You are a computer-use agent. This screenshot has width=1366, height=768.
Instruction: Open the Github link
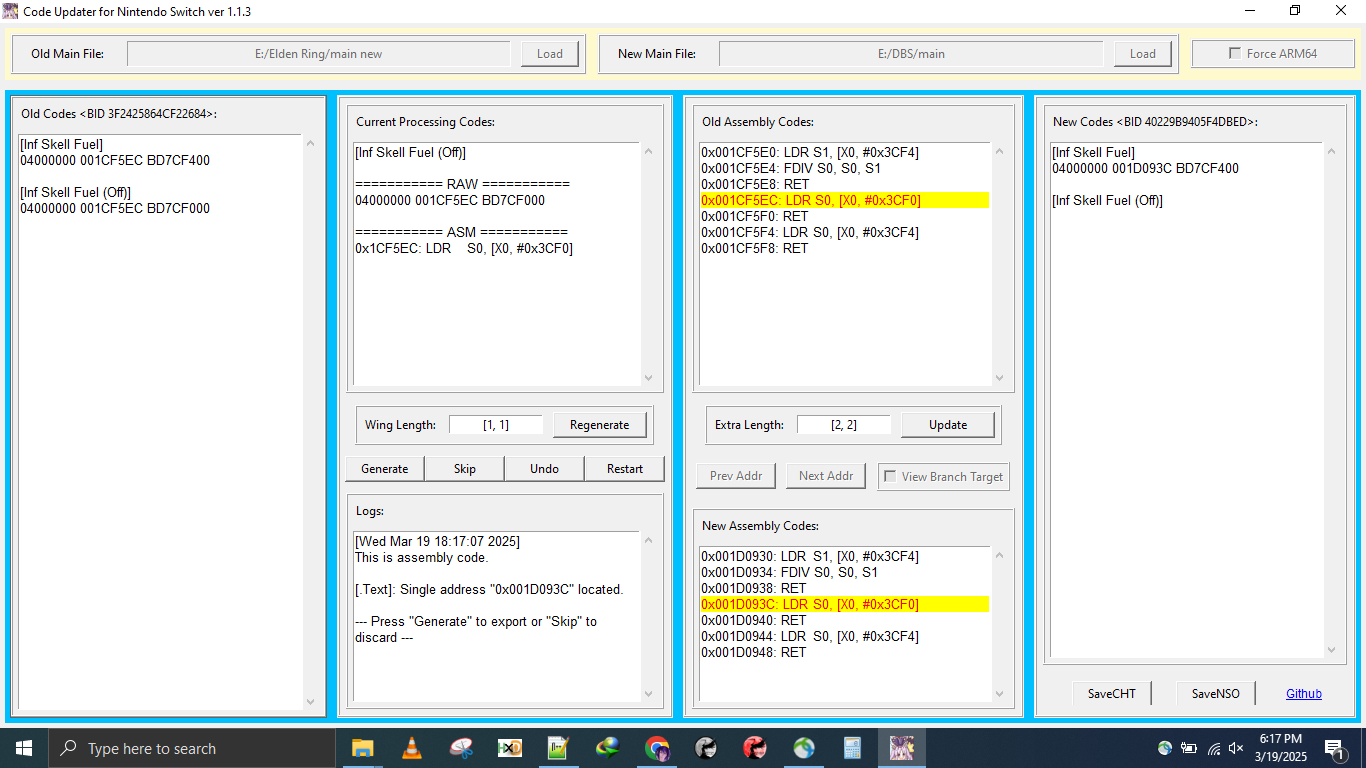point(1304,693)
